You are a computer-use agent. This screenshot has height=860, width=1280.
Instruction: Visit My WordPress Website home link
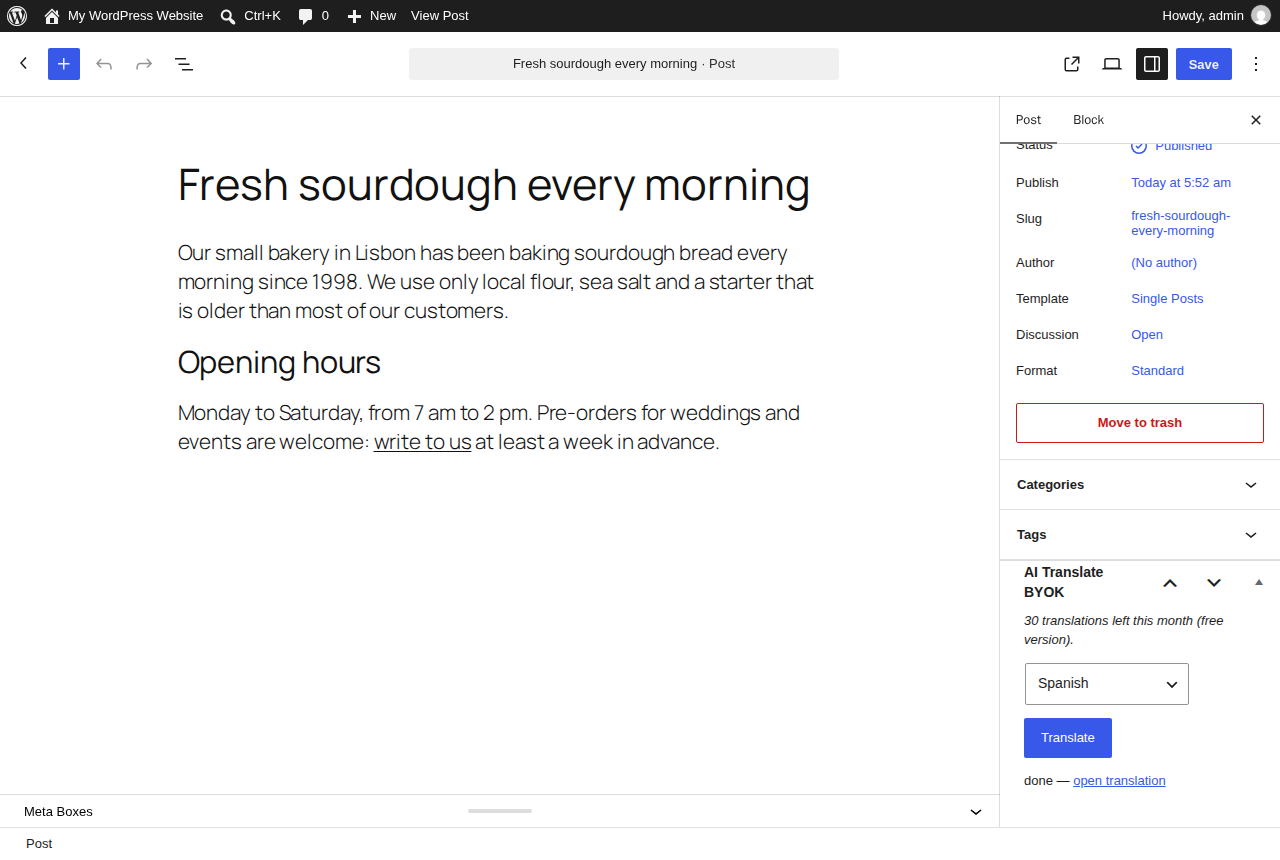[x=123, y=16]
